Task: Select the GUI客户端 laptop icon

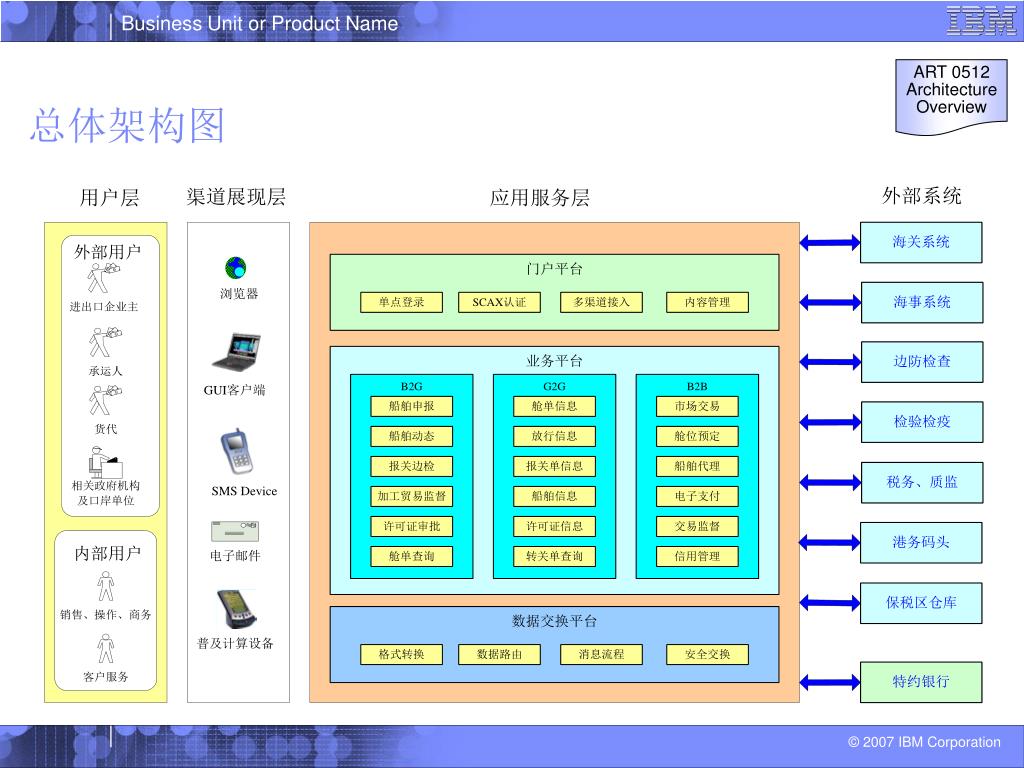Action: (x=236, y=353)
